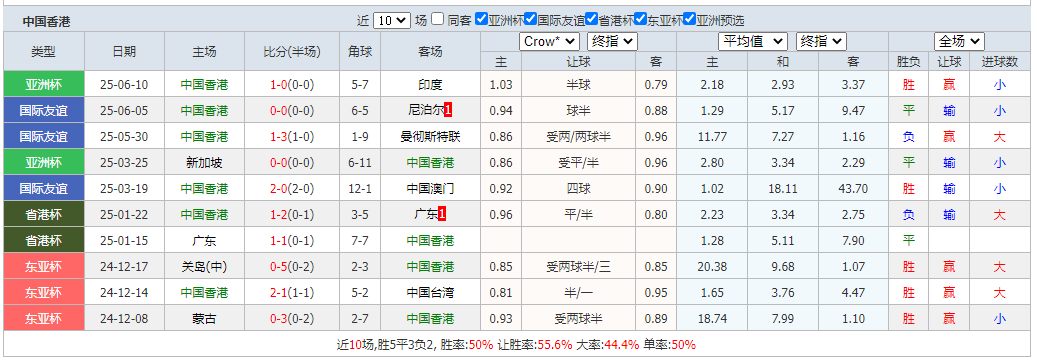Click home team 新加坡
Screen dimensions: 1037x361
click(x=204, y=163)
